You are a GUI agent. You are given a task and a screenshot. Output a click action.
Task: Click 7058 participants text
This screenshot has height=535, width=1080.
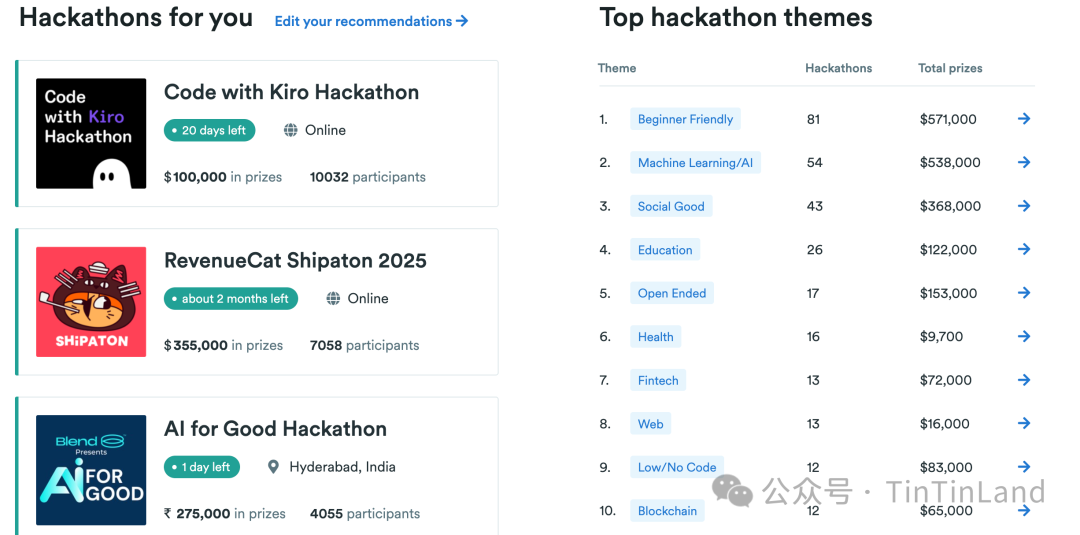tap(364, 345)
